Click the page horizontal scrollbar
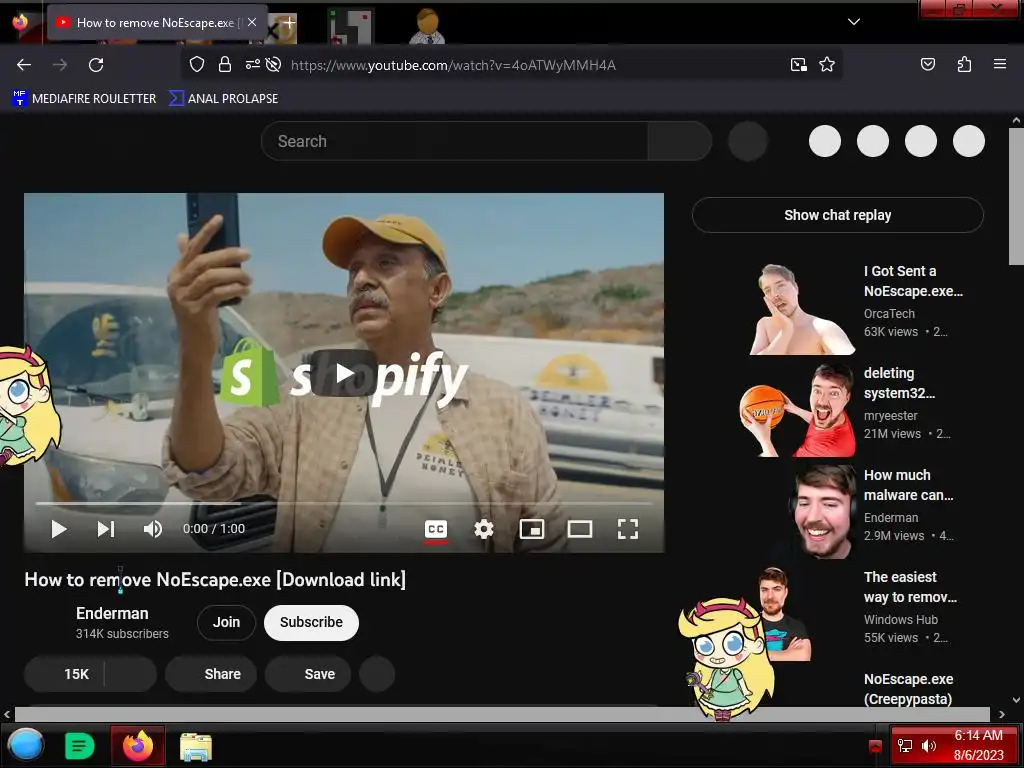 (x=502, y=714)
